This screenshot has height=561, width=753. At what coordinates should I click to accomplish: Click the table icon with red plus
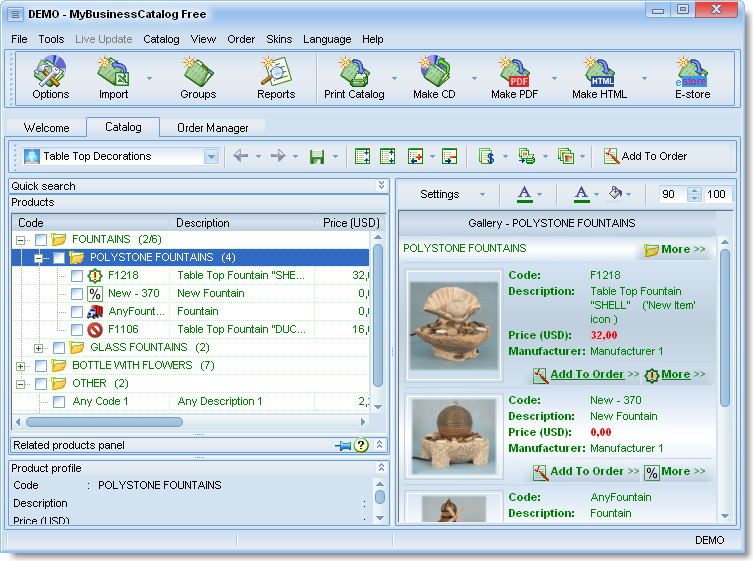(x=415, y=156)
